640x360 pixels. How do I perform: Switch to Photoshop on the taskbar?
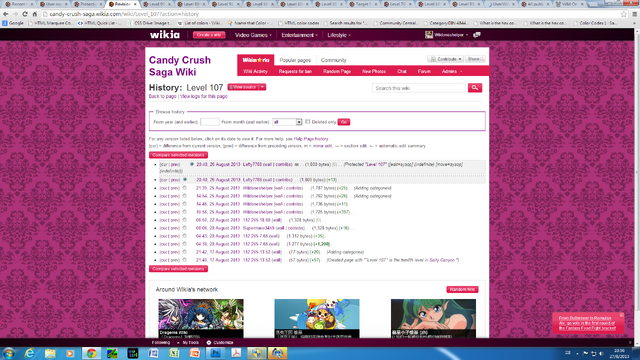pyautogui.click(x=216, y=353)
